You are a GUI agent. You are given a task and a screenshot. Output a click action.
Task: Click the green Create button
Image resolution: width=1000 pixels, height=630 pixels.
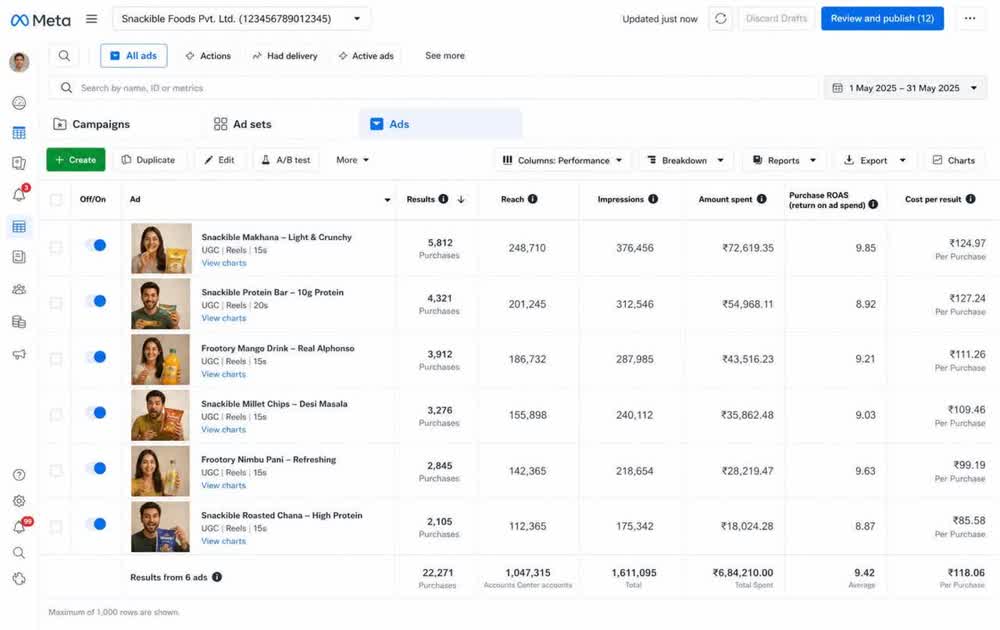pyautogui.click(x=75, y=160)
